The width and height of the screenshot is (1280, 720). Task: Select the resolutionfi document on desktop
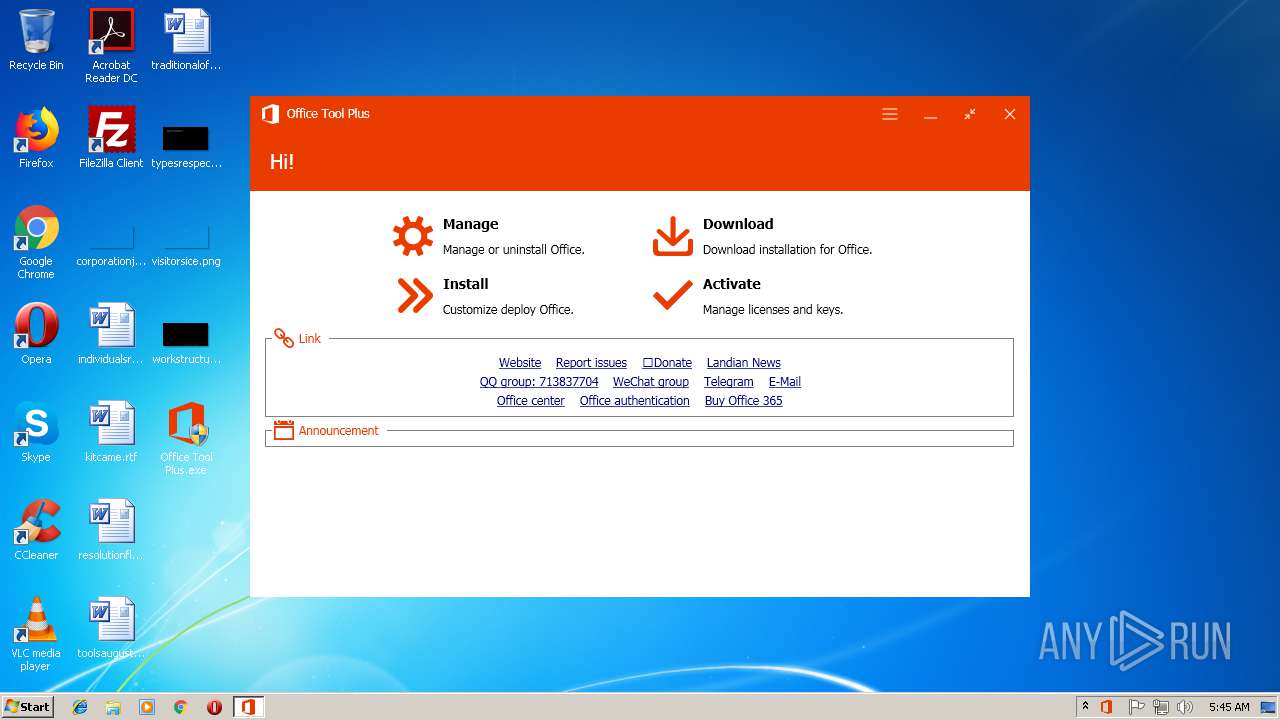111,530
